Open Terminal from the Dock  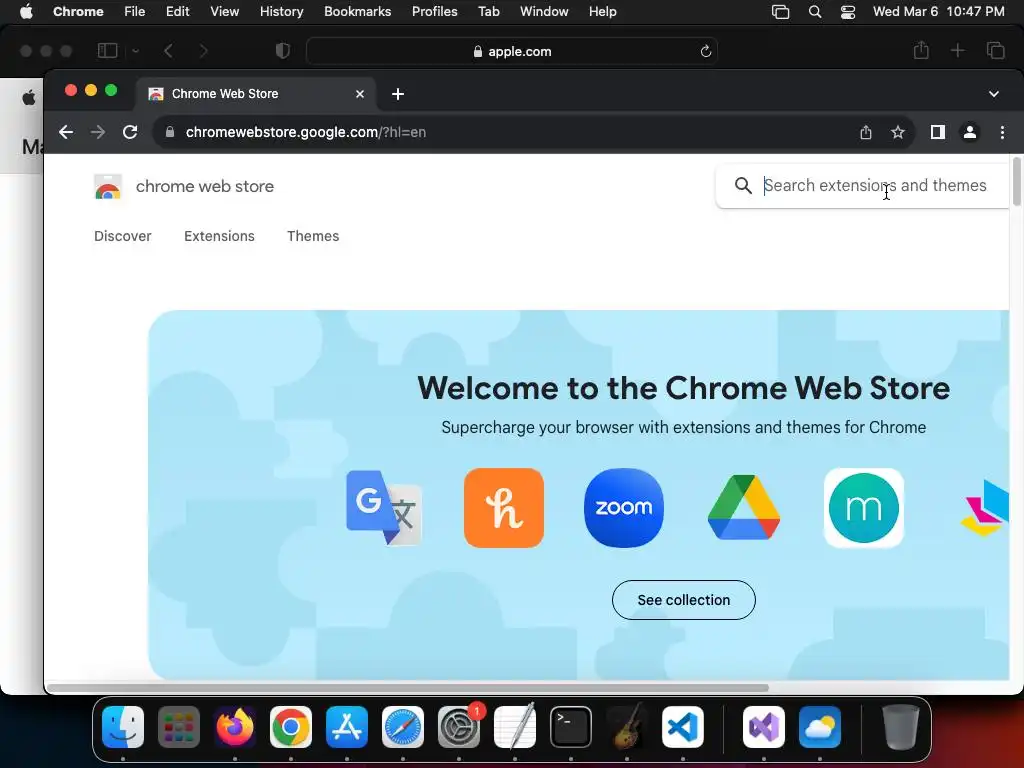tap(571, 727)
